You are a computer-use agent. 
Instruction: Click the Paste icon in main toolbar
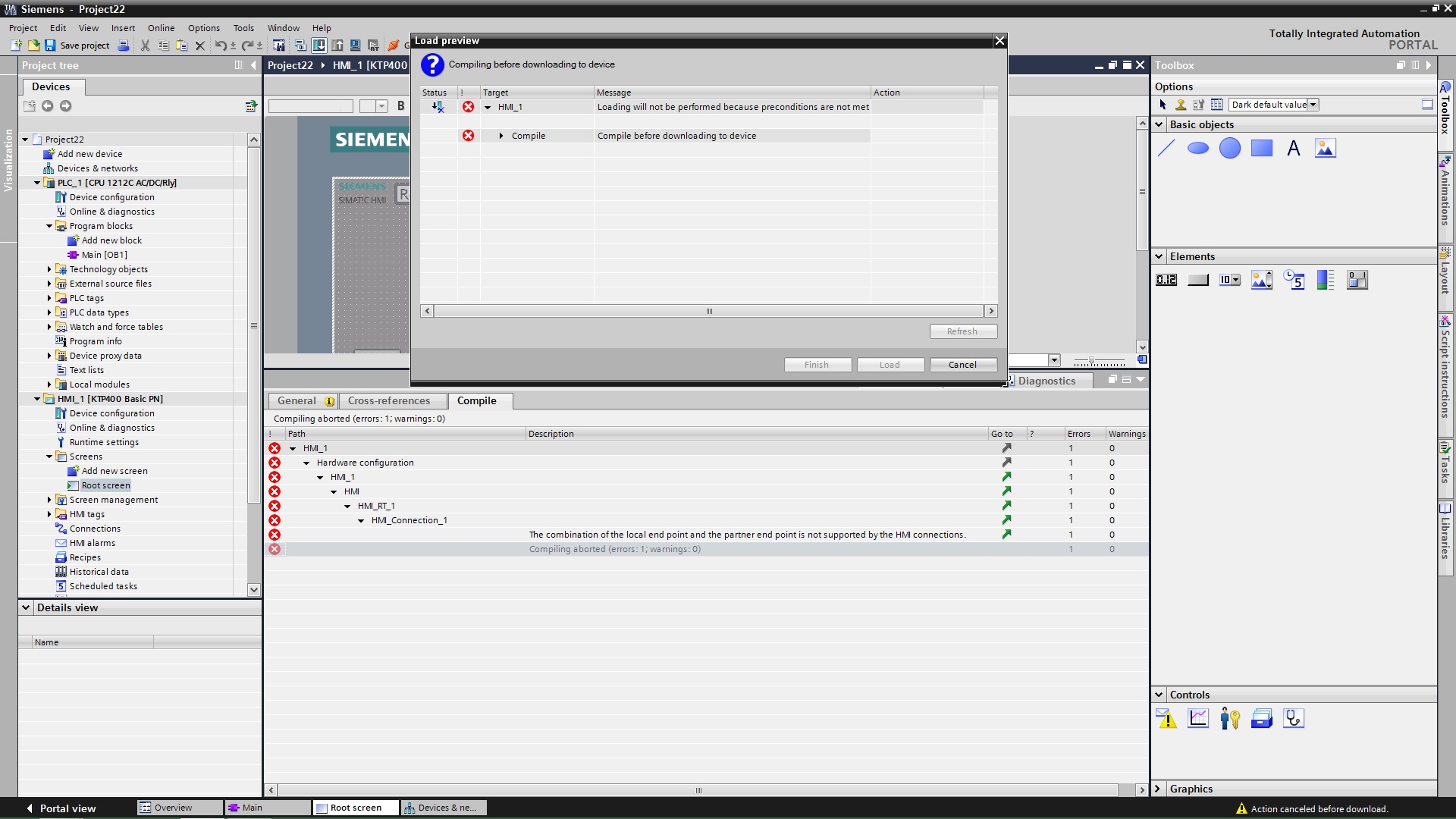point(181,45)
